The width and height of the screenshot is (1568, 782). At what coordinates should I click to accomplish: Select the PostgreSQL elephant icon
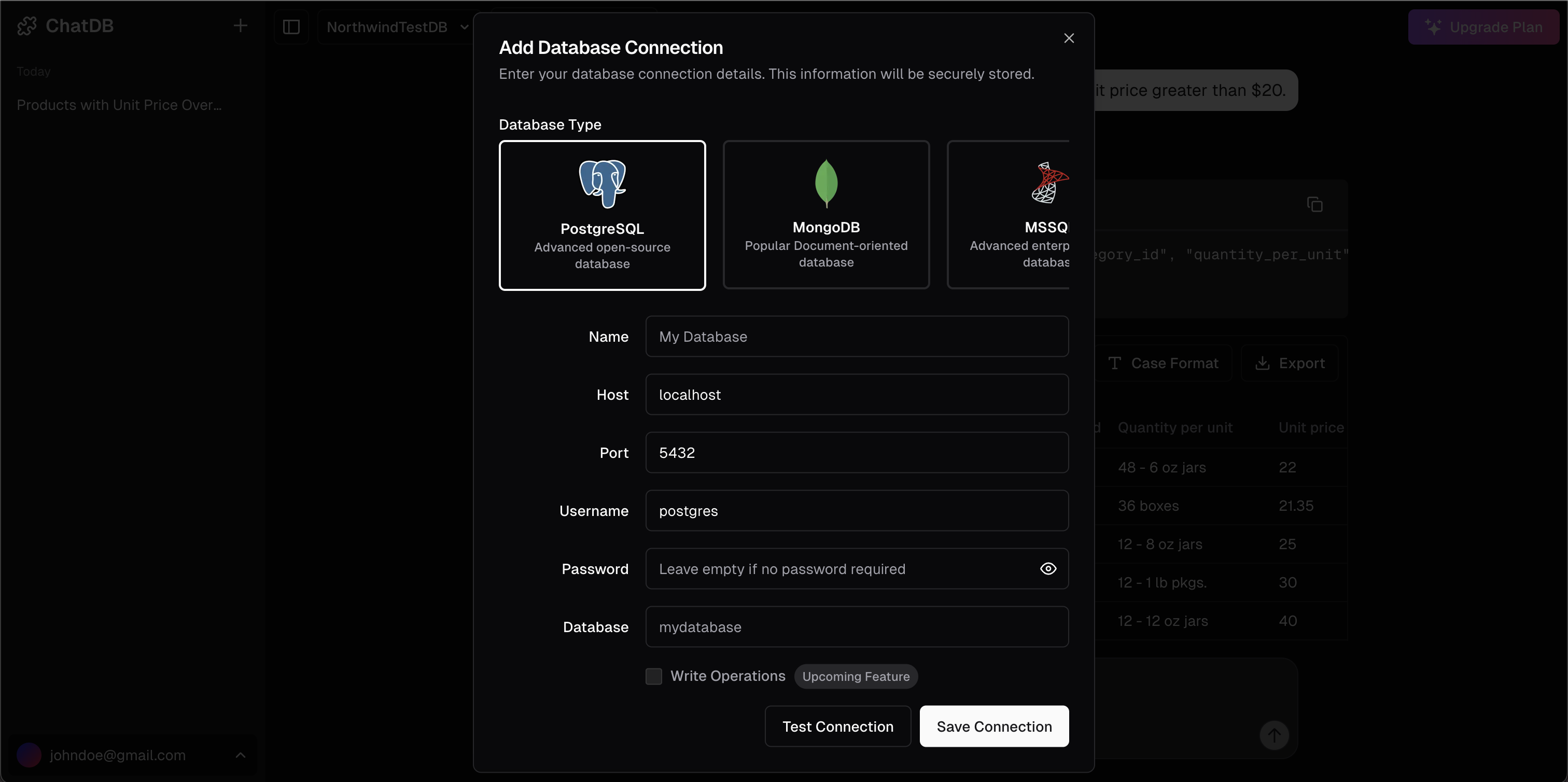[602, 183]
